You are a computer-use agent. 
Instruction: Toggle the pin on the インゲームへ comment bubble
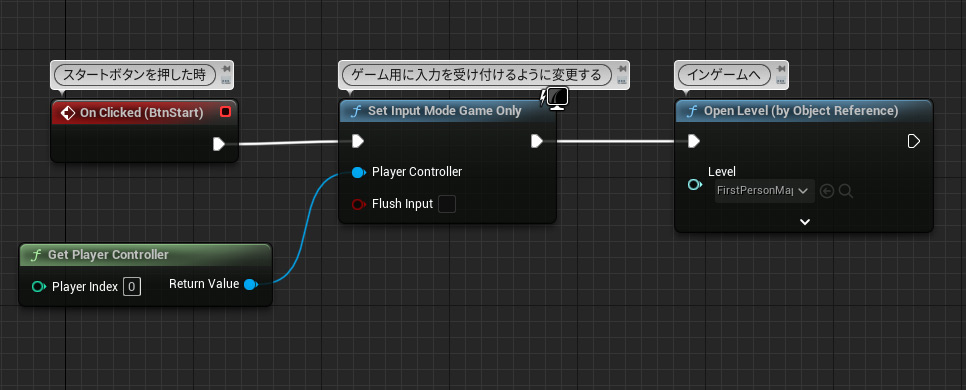(781, 69)
